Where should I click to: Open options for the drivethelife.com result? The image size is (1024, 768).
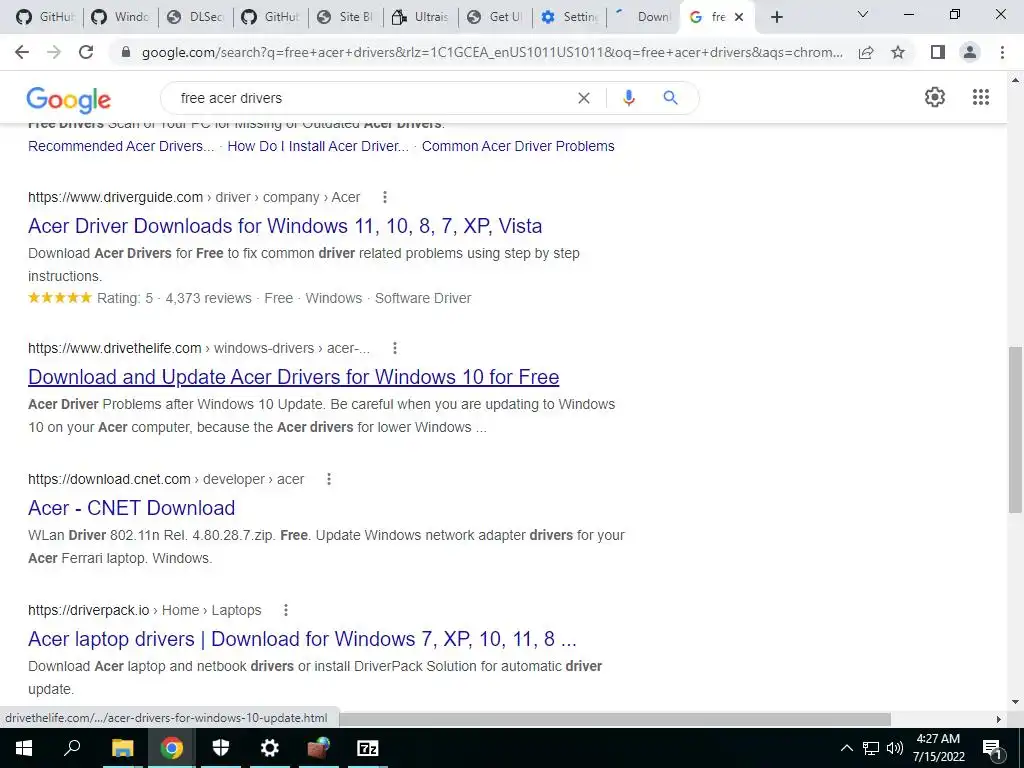click(x=394, y=348)
